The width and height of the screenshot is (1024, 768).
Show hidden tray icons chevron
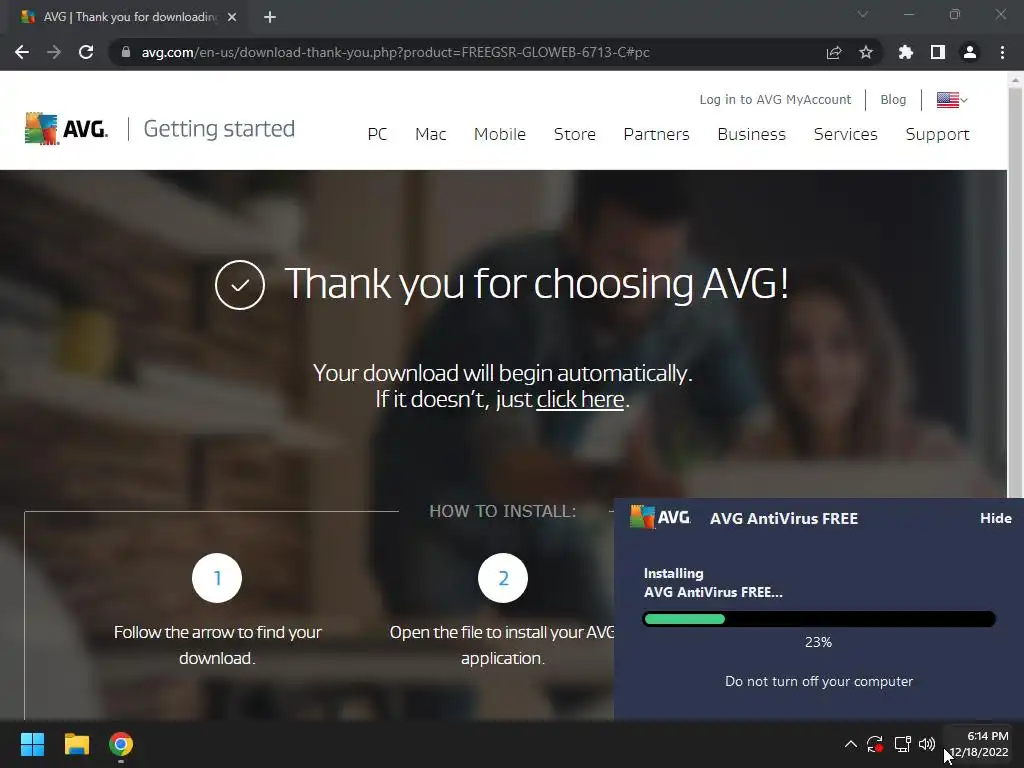[850, 744]
